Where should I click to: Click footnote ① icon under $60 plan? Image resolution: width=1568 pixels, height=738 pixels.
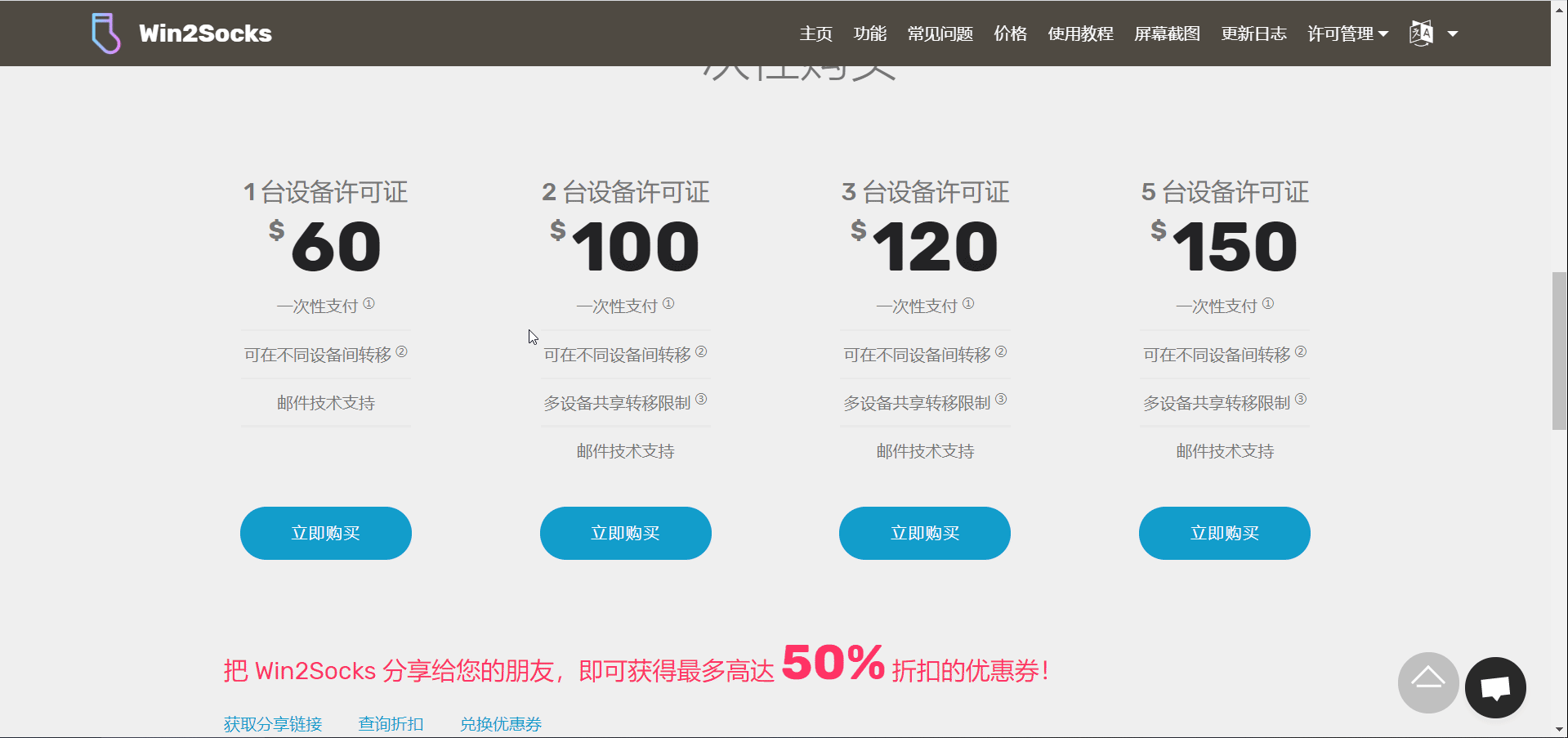(369, 304)
